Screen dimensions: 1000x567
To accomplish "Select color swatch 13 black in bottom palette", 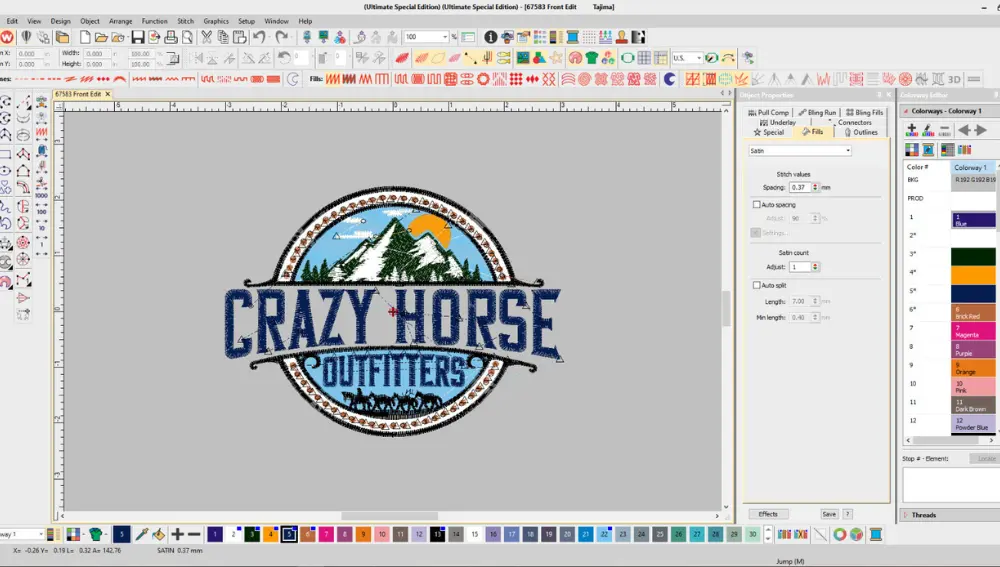I will pyautogui.click(x=438, y=534).
